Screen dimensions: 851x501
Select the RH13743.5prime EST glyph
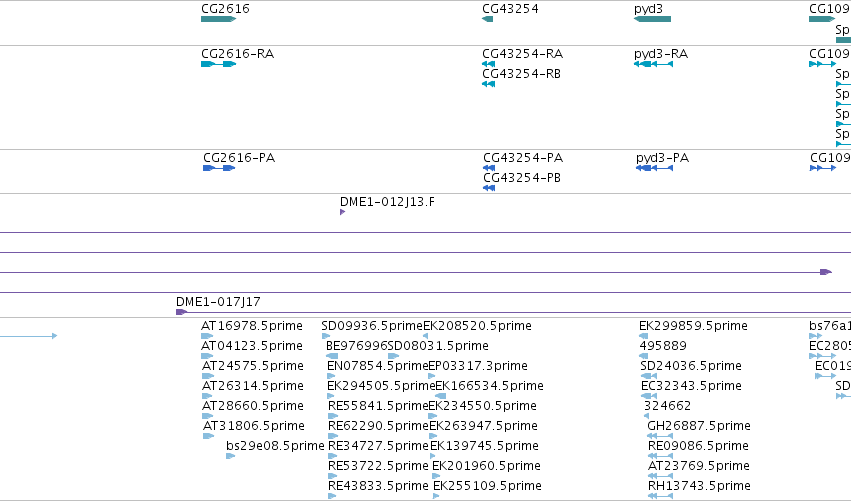pyautogui.click(x=661, y=496)
